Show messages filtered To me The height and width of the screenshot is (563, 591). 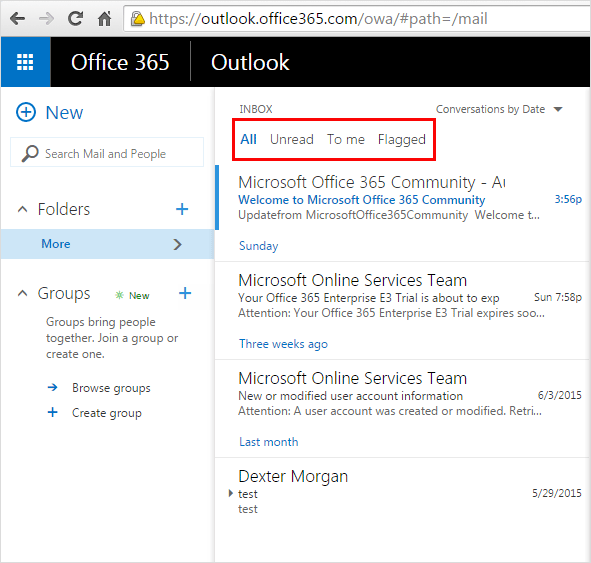(x=346, y=139)
